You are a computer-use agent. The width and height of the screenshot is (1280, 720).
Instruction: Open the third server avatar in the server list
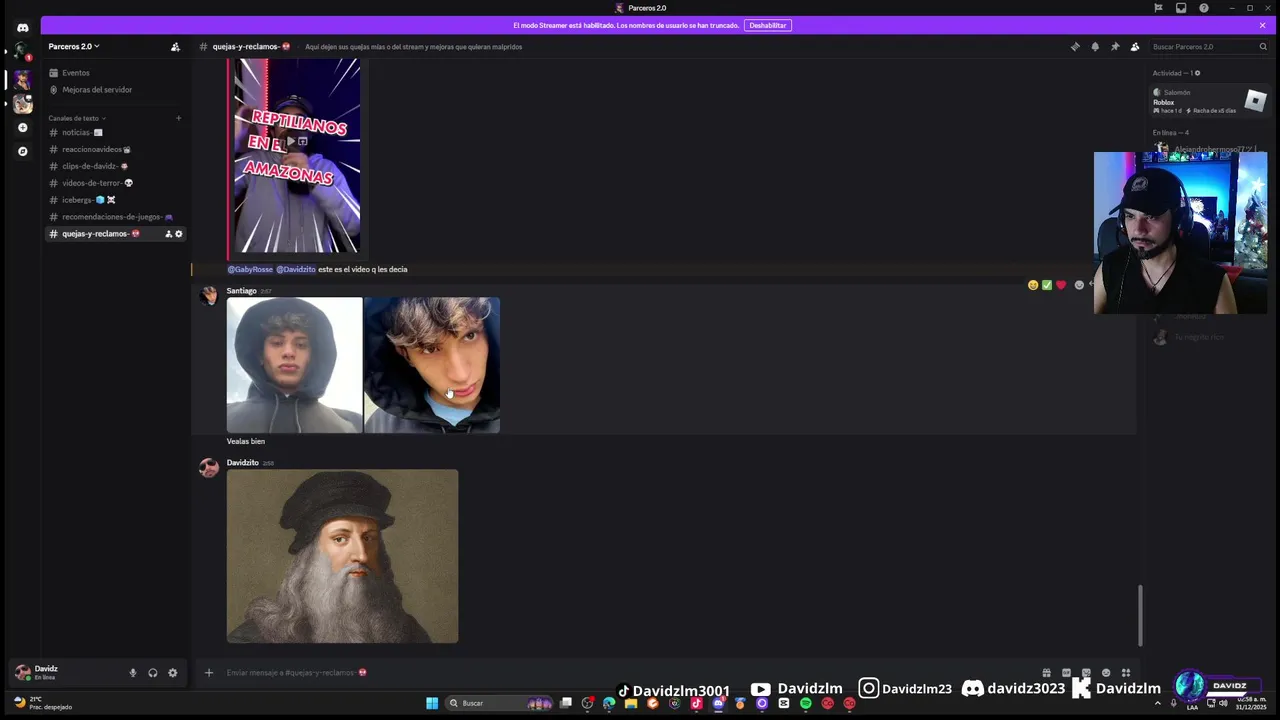click(22, 104)
